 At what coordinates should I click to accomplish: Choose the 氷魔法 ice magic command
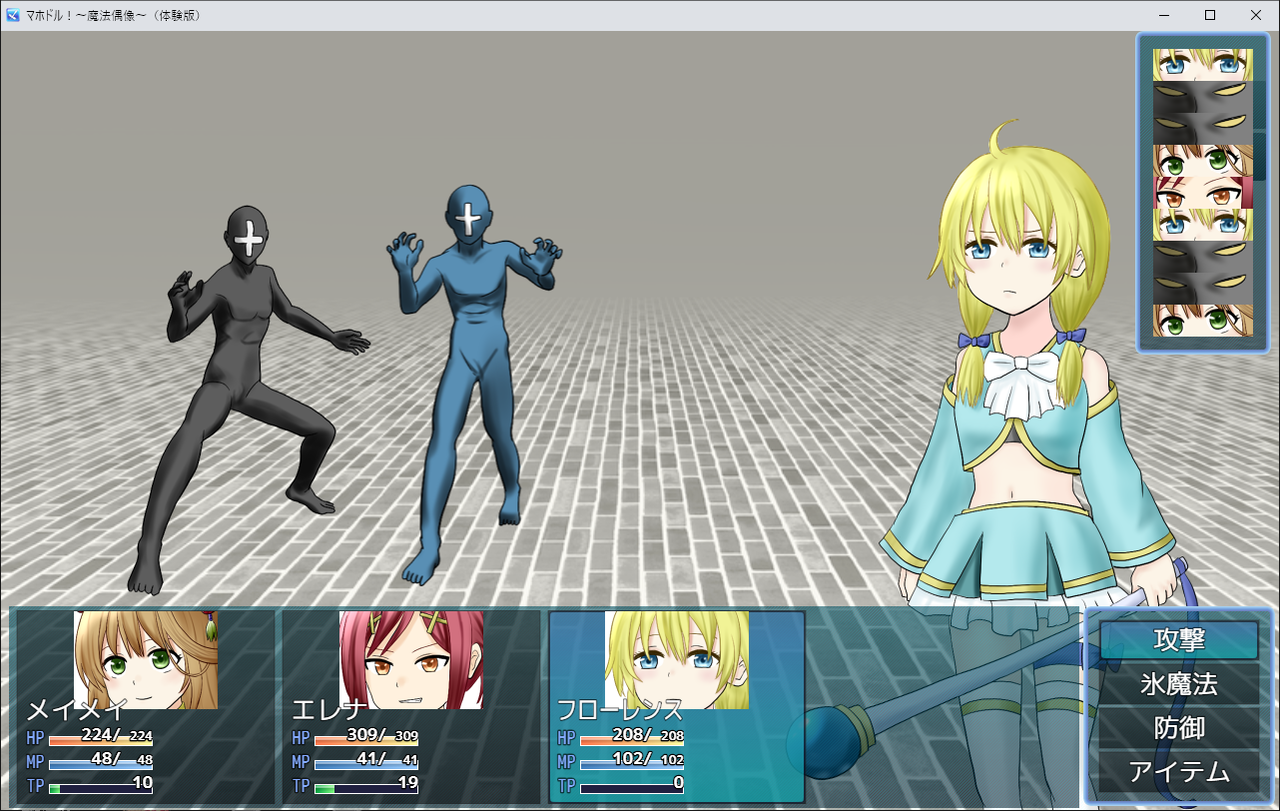tap(1179, 684)
